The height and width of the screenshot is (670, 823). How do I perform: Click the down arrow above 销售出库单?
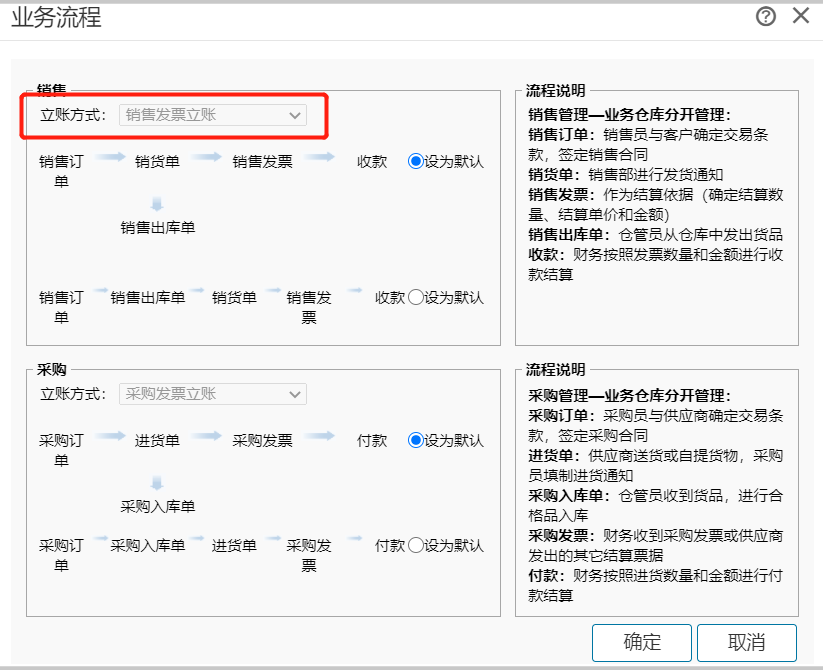click(157, 204)
